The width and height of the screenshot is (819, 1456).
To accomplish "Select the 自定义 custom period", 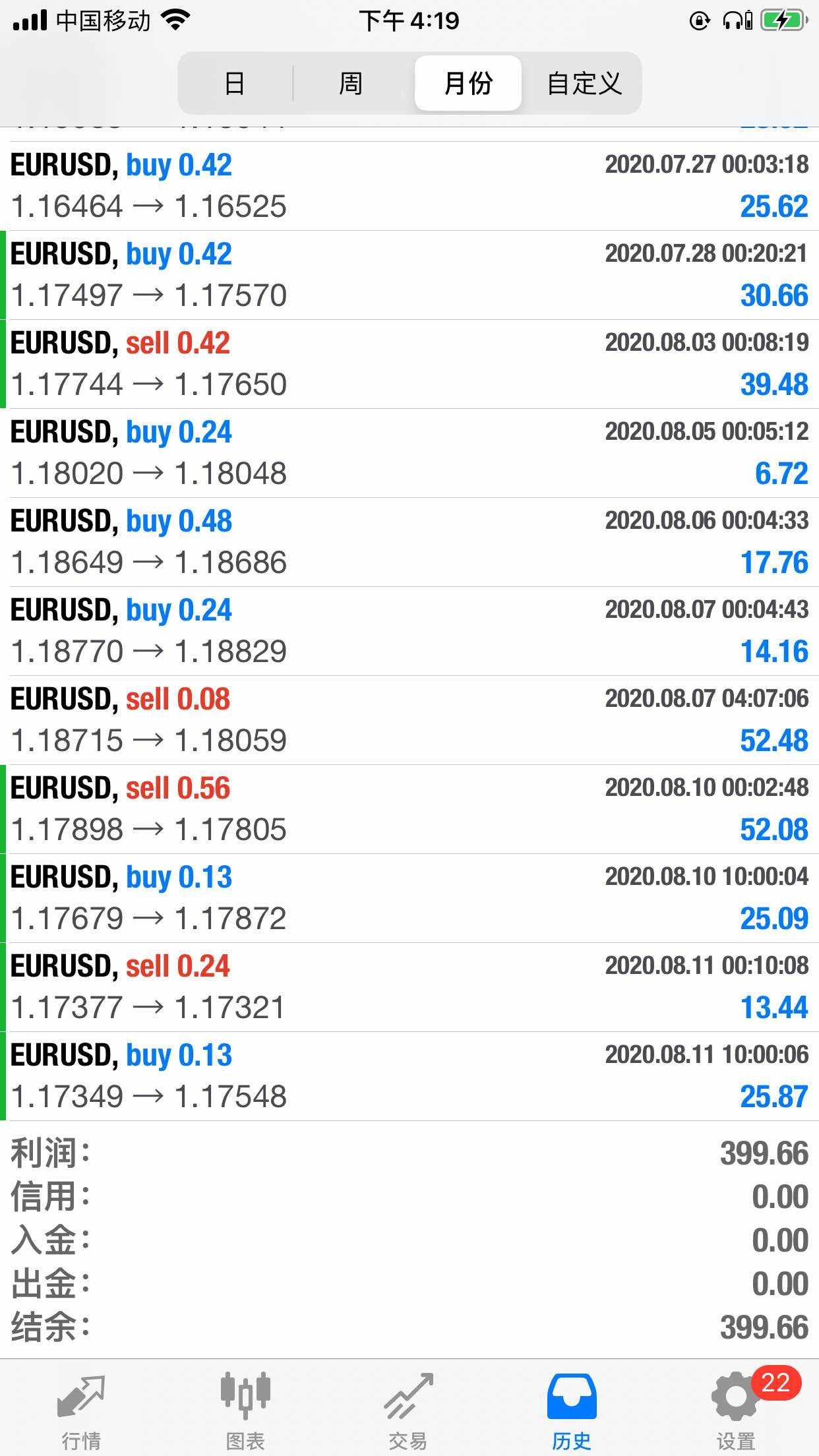I will 584,84.
